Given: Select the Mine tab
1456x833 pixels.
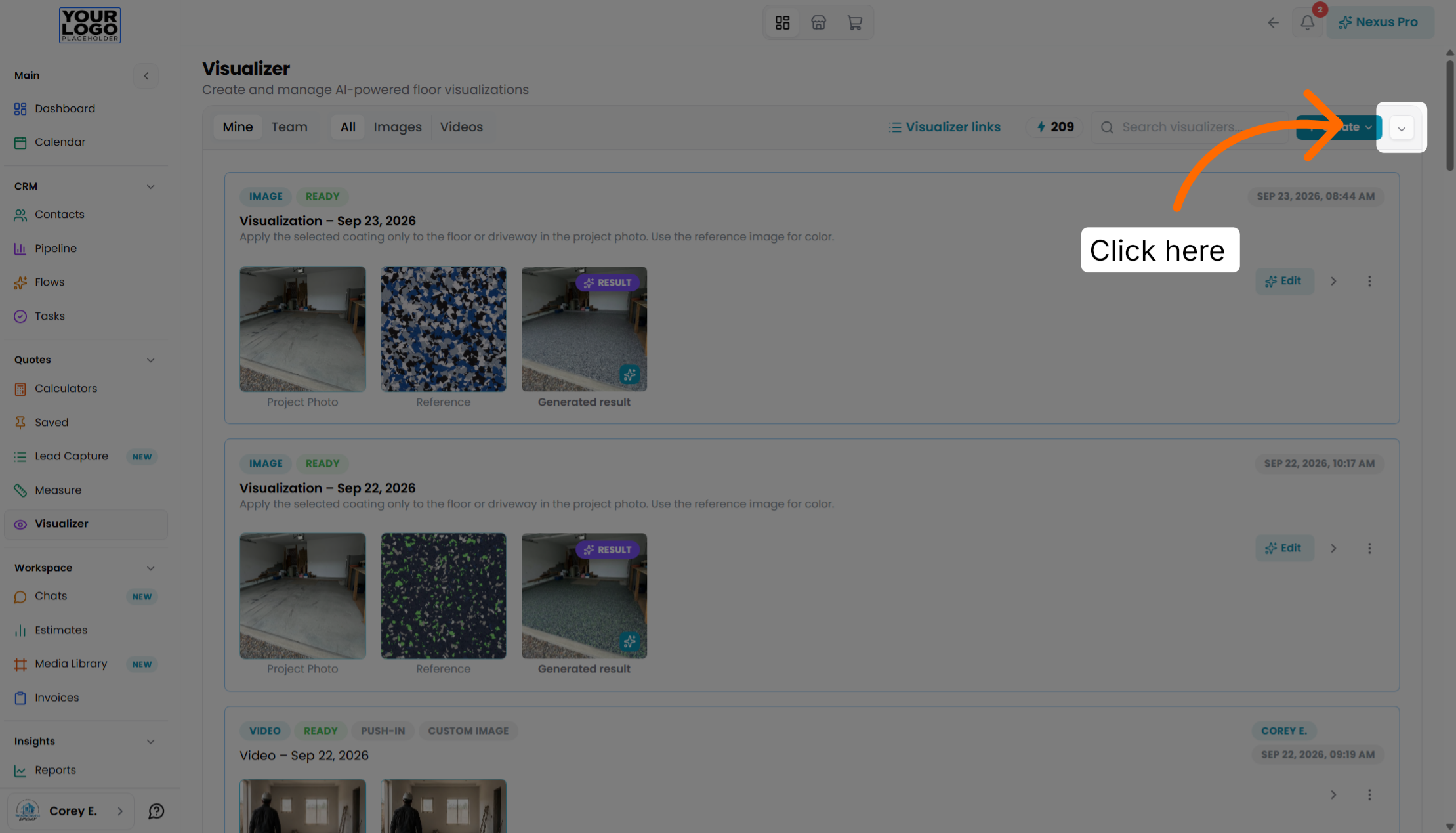Looking at the screenshot, I should pos(238,127).
